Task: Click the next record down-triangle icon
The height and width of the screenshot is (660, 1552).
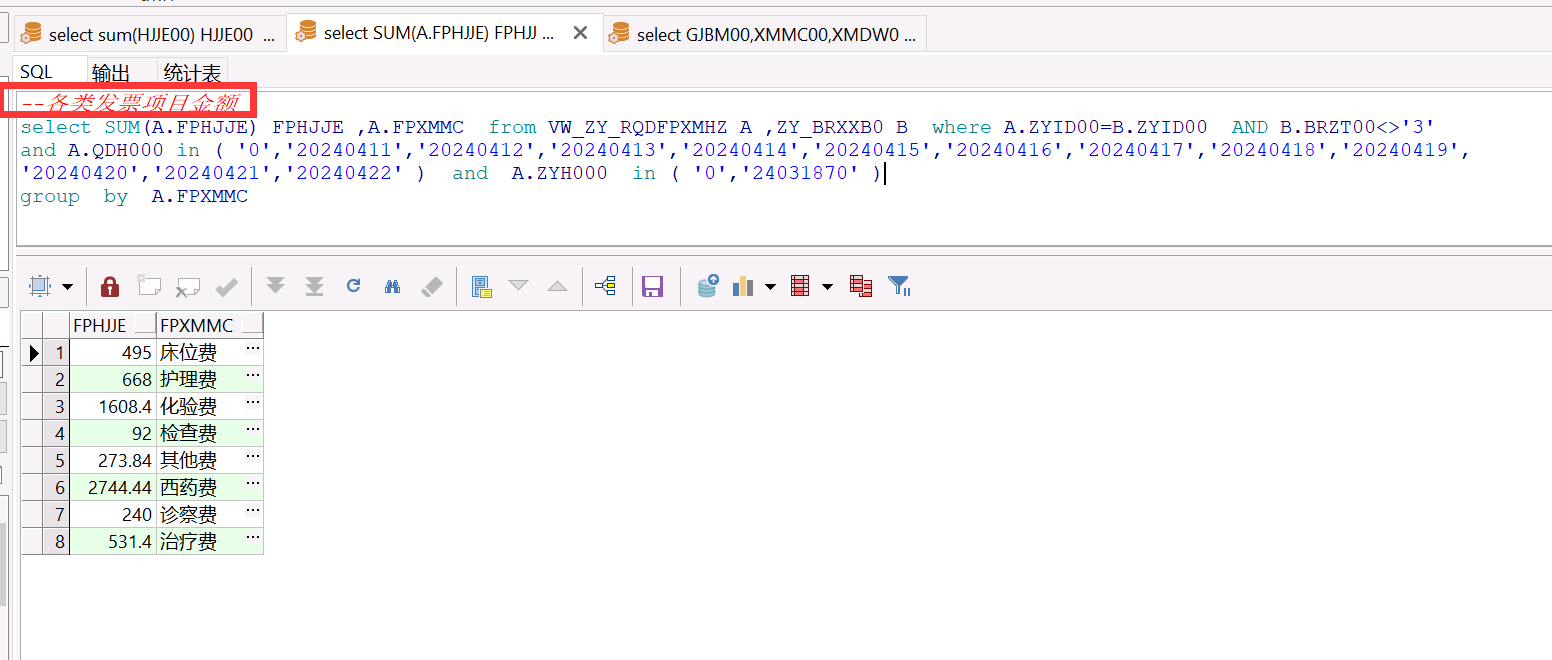Action: 518,286
